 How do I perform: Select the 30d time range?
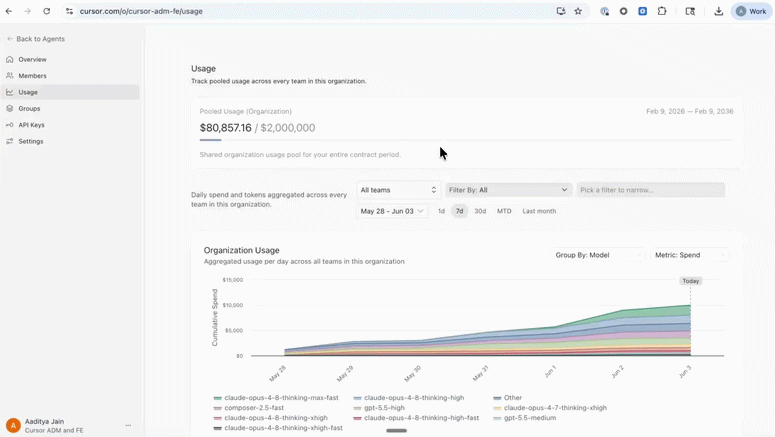click(x=480, y=211)
